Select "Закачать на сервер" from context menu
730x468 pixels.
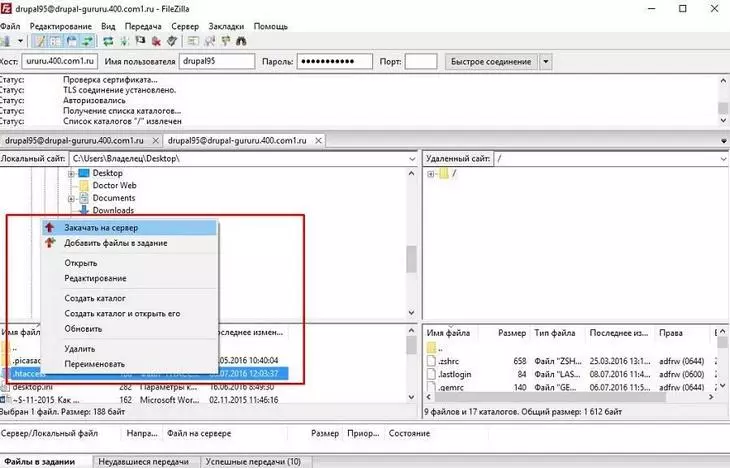(100, 227)
